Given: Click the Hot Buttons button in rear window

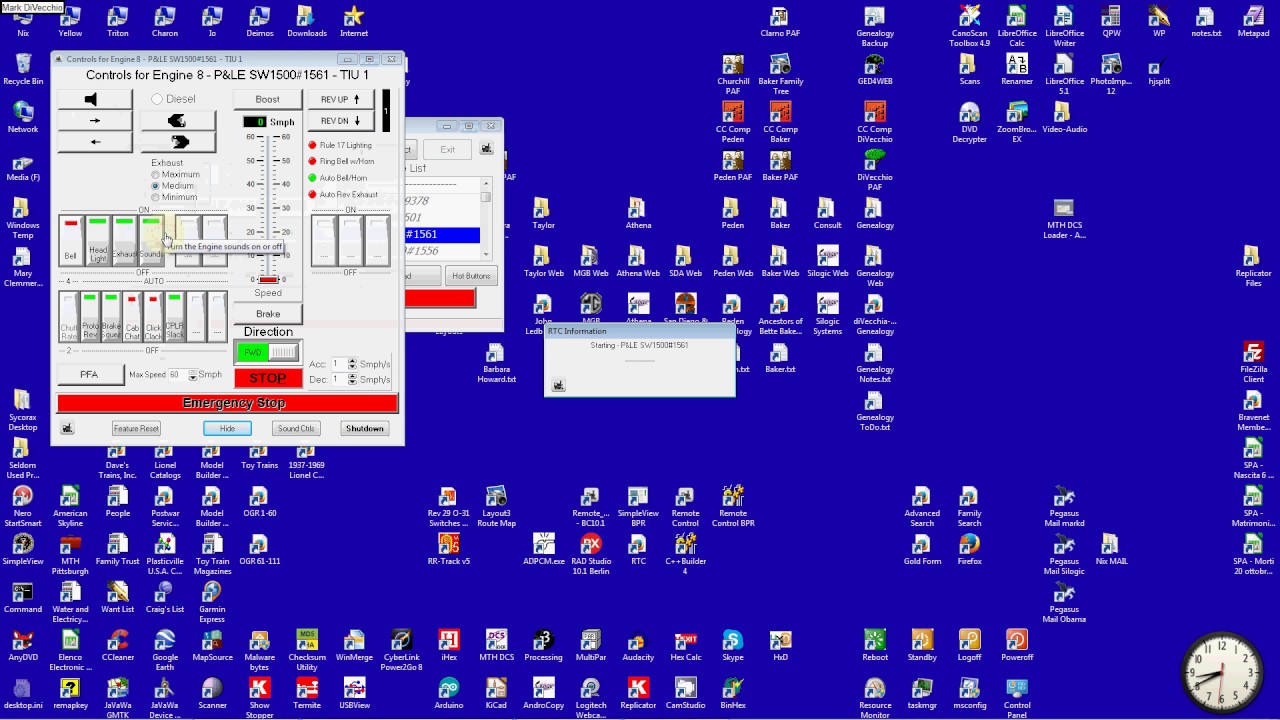Looking at the screenshot, I should (471, 276).
